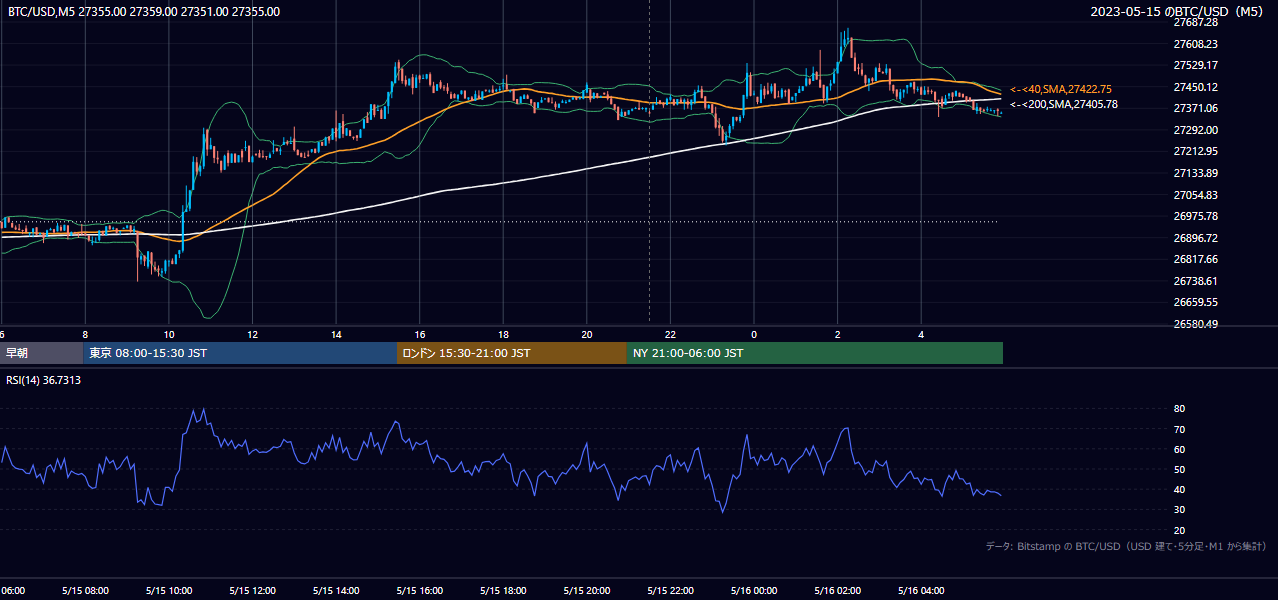Viewport: 1278px width, 600px height.
Task: Click the 早朝 session bar
Action: [x=41, y=353]
